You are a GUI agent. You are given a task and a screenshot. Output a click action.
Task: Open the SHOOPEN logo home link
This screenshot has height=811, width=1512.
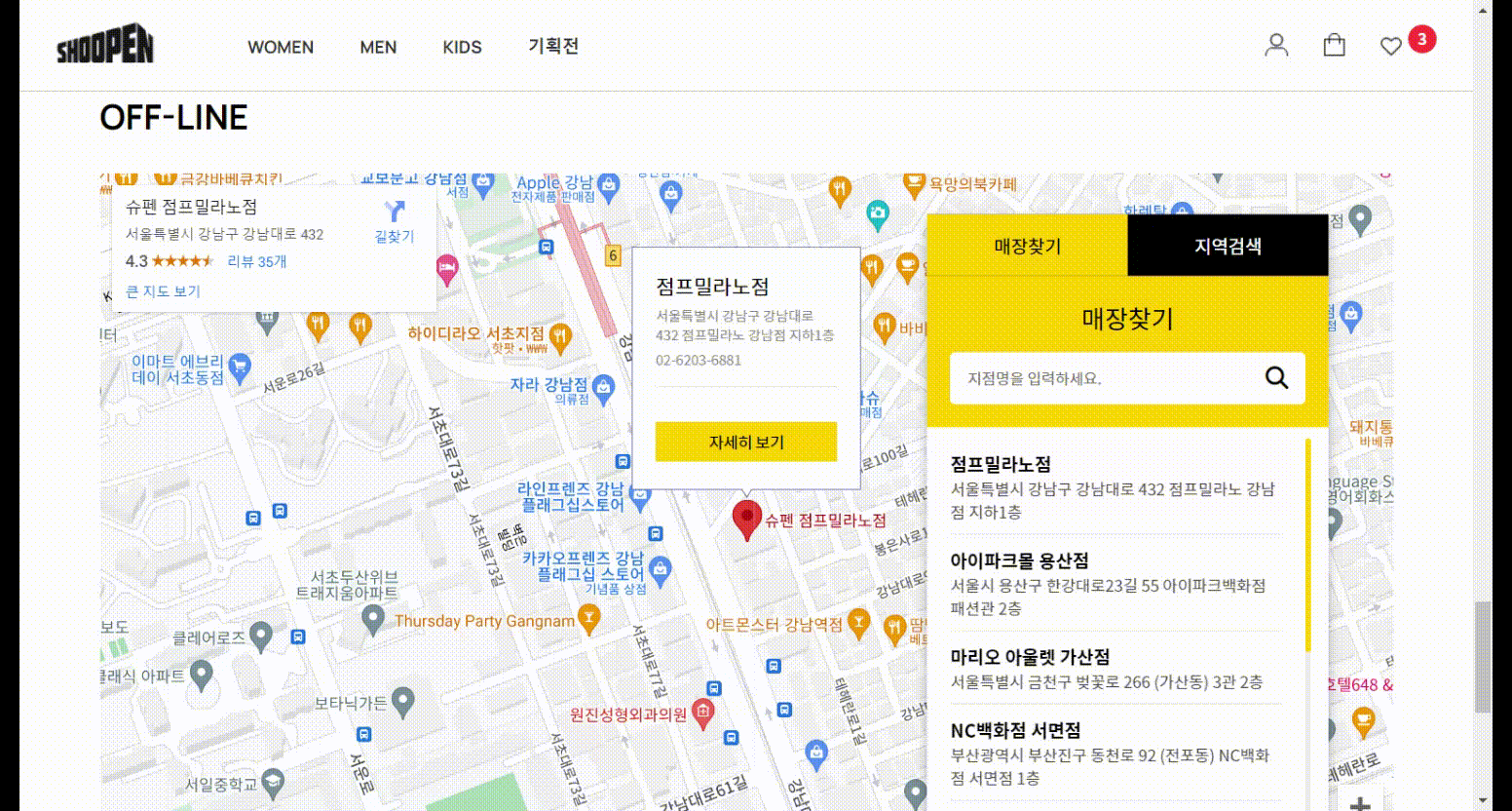pos(105,46)
